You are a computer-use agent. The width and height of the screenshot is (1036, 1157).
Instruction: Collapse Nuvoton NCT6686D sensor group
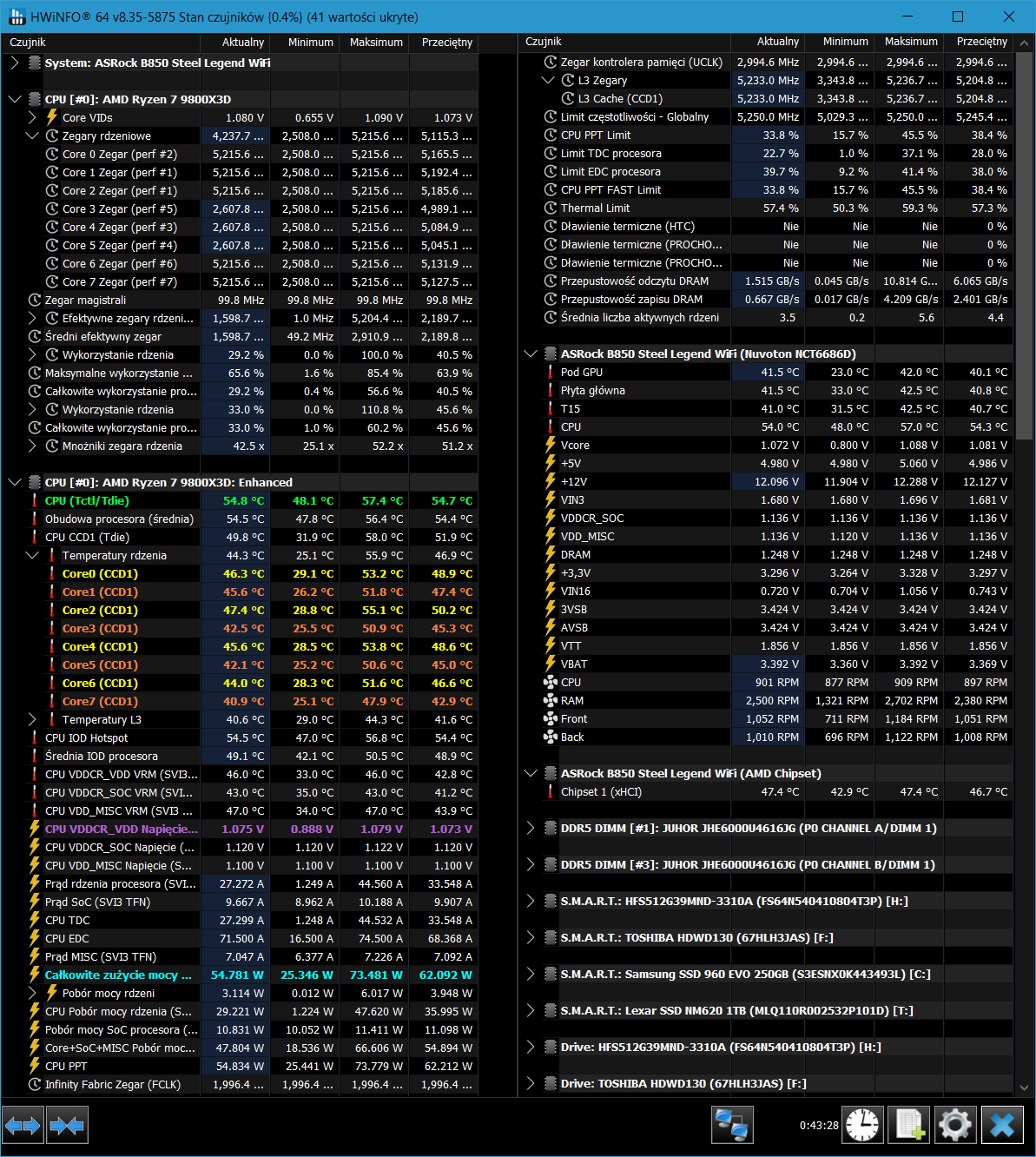point(531,354)
